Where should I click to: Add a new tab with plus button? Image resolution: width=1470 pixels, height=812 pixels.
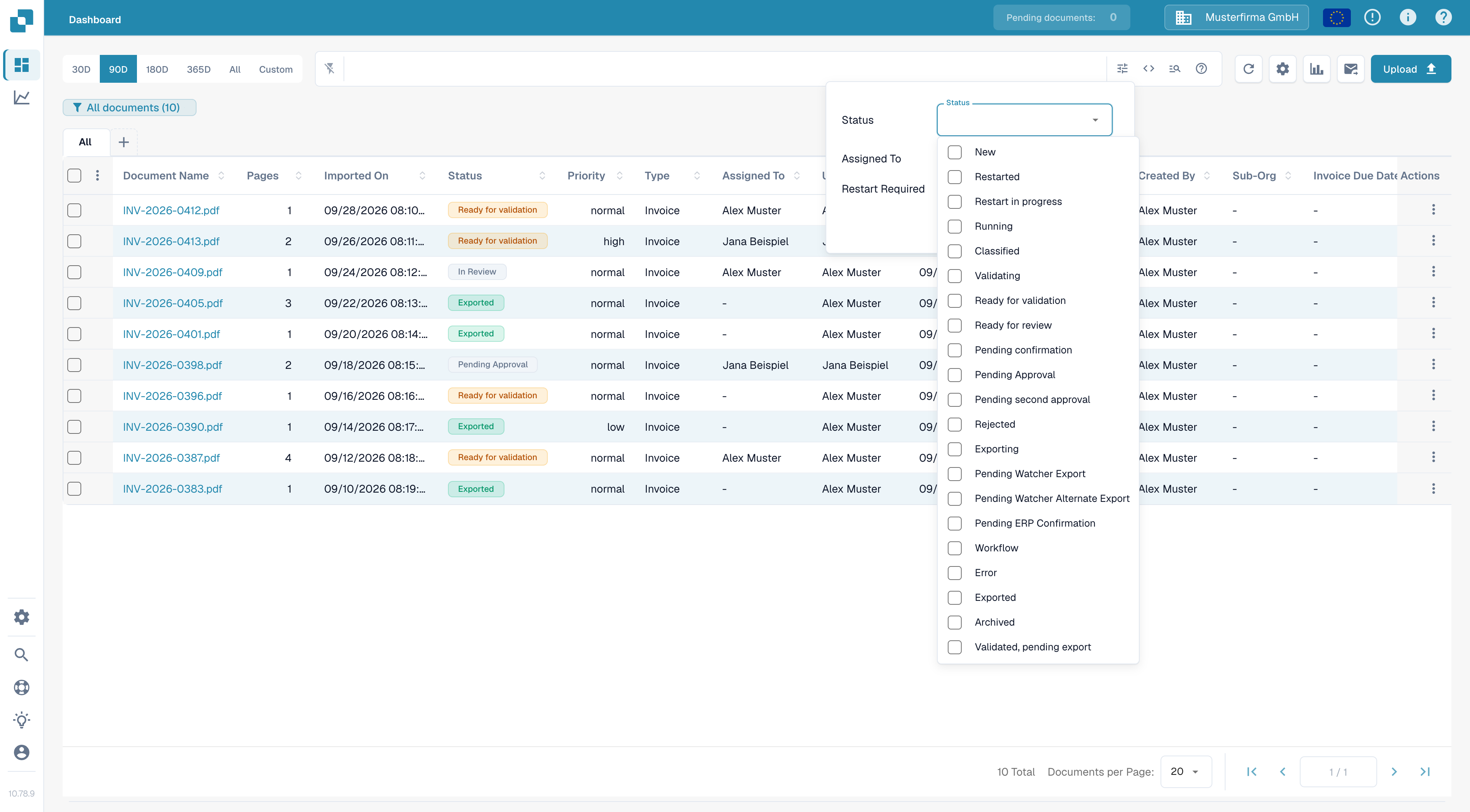pyautogui.click(x=123, y=142)
